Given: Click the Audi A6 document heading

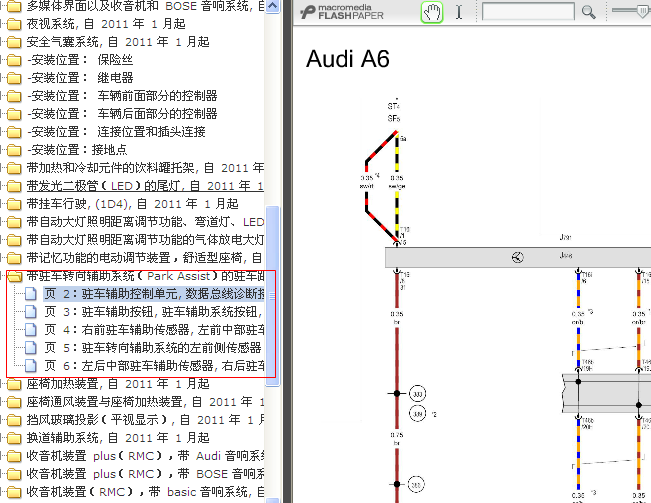Looking at the screenshot, I should point(348,59).
